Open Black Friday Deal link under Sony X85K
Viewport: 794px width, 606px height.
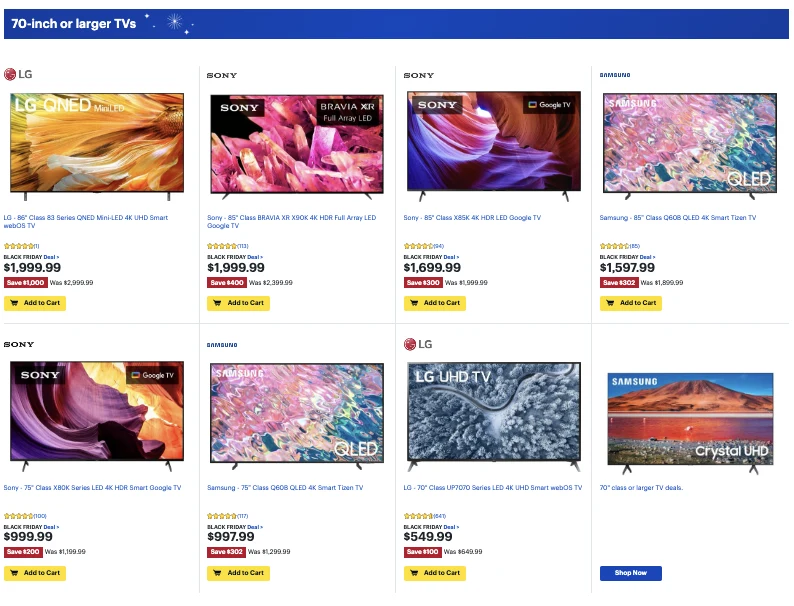(451, 257)
